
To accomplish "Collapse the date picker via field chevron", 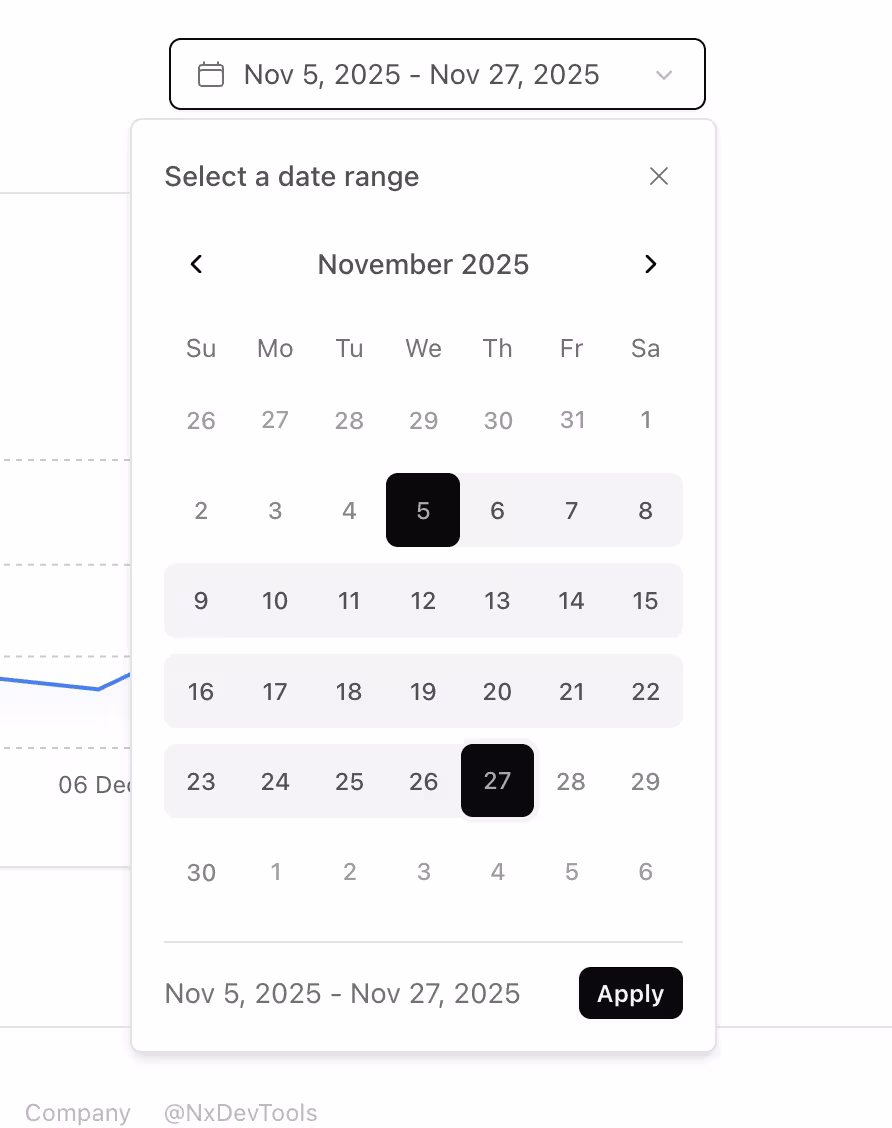I will point(664,74).
